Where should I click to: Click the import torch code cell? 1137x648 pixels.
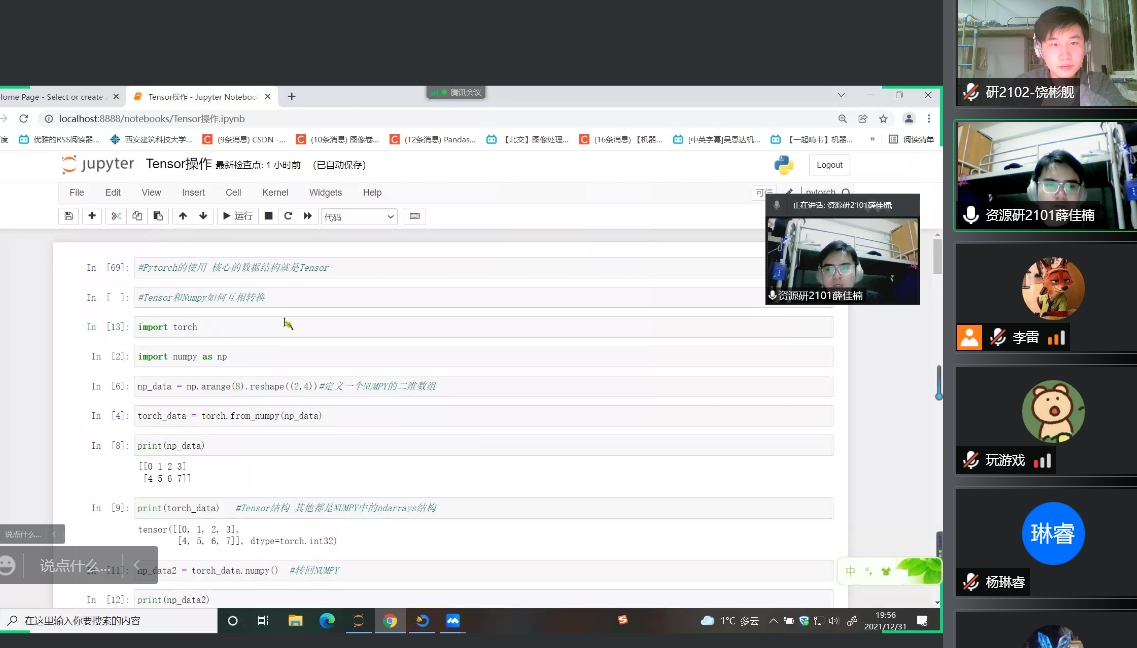tap(484, 327)
